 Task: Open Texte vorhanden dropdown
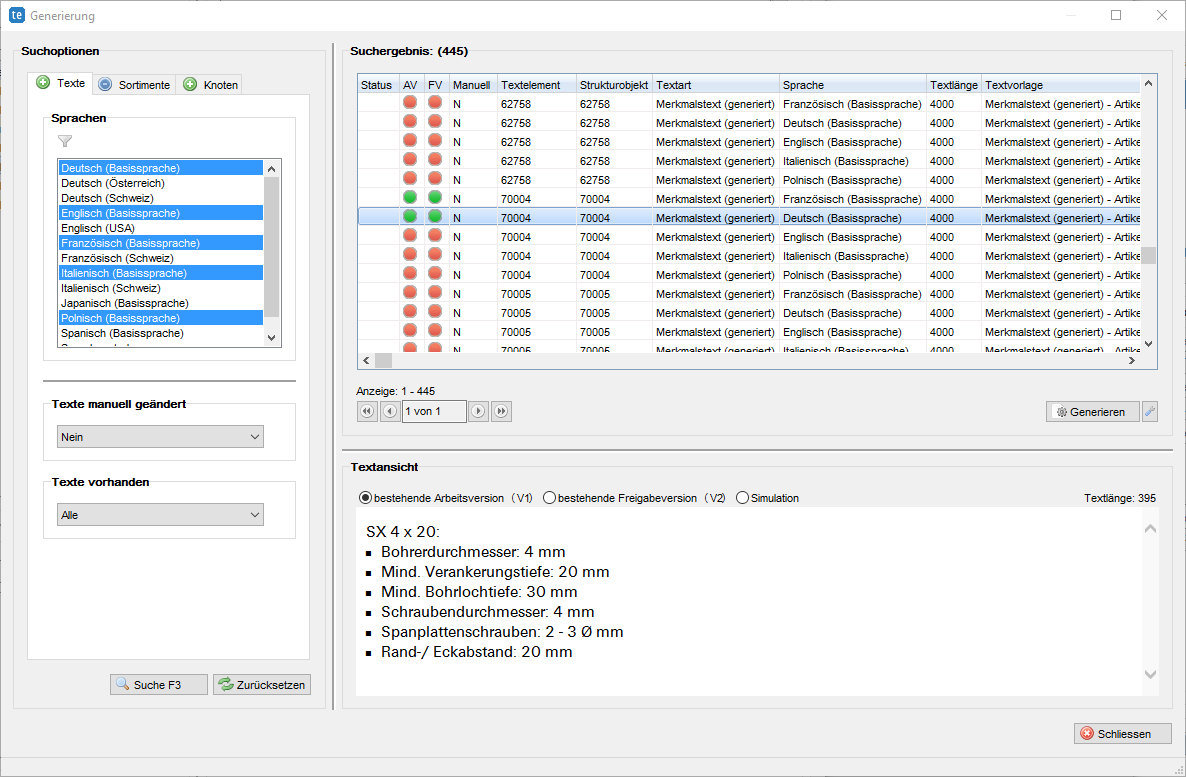(x=160, y=514)
